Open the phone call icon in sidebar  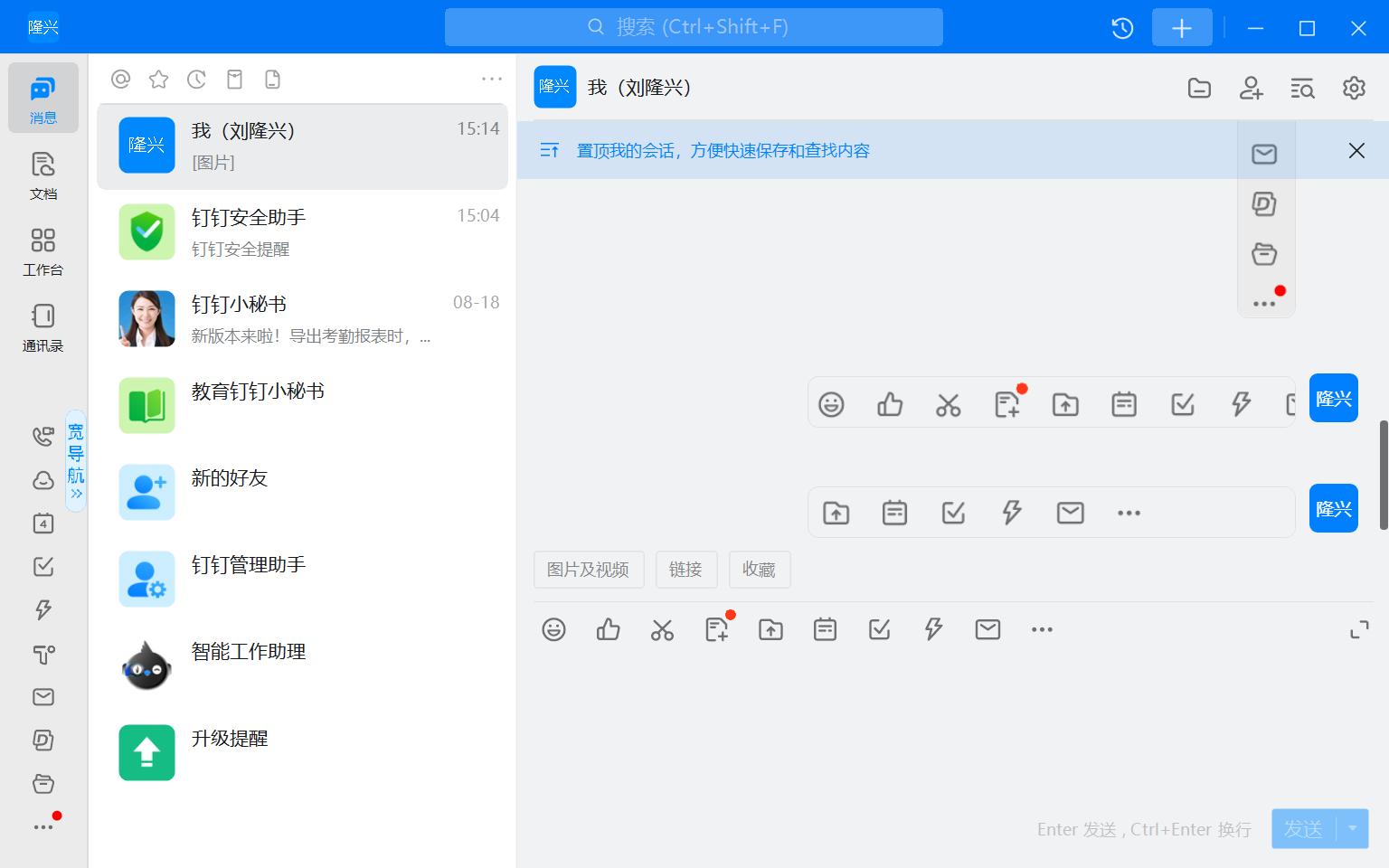coord(43,437)
